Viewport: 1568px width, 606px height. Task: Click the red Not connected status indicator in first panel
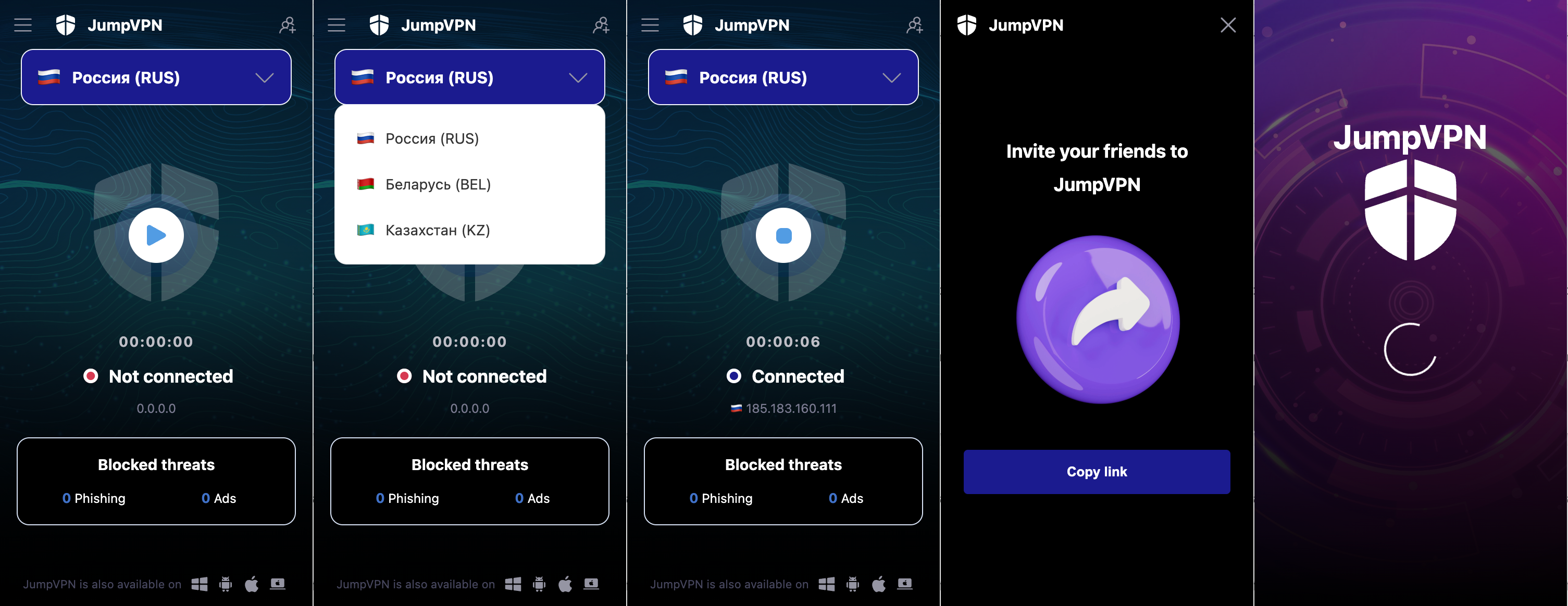tap(91, 376)
